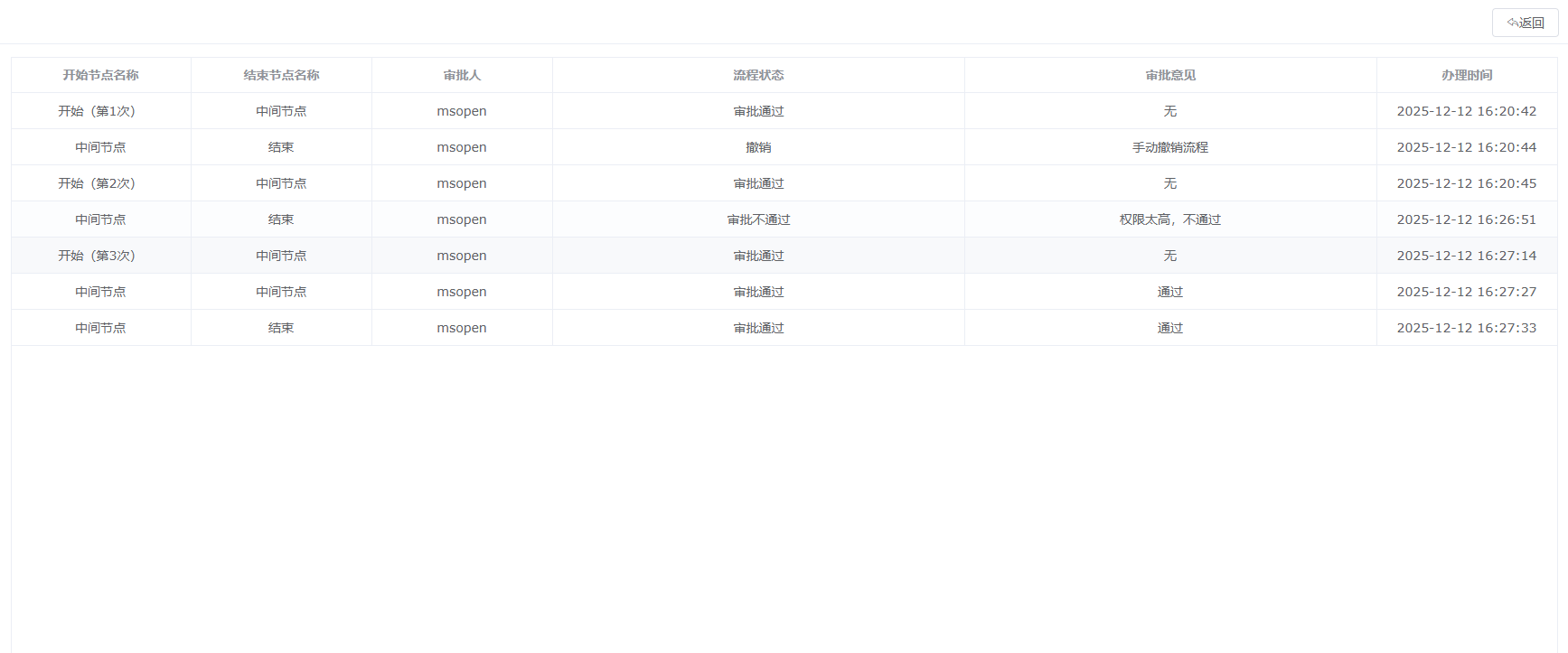The width and height of the screenshot is (1568, 653).
Task: Click the 审批人 column header
Action: coord(462,75)
